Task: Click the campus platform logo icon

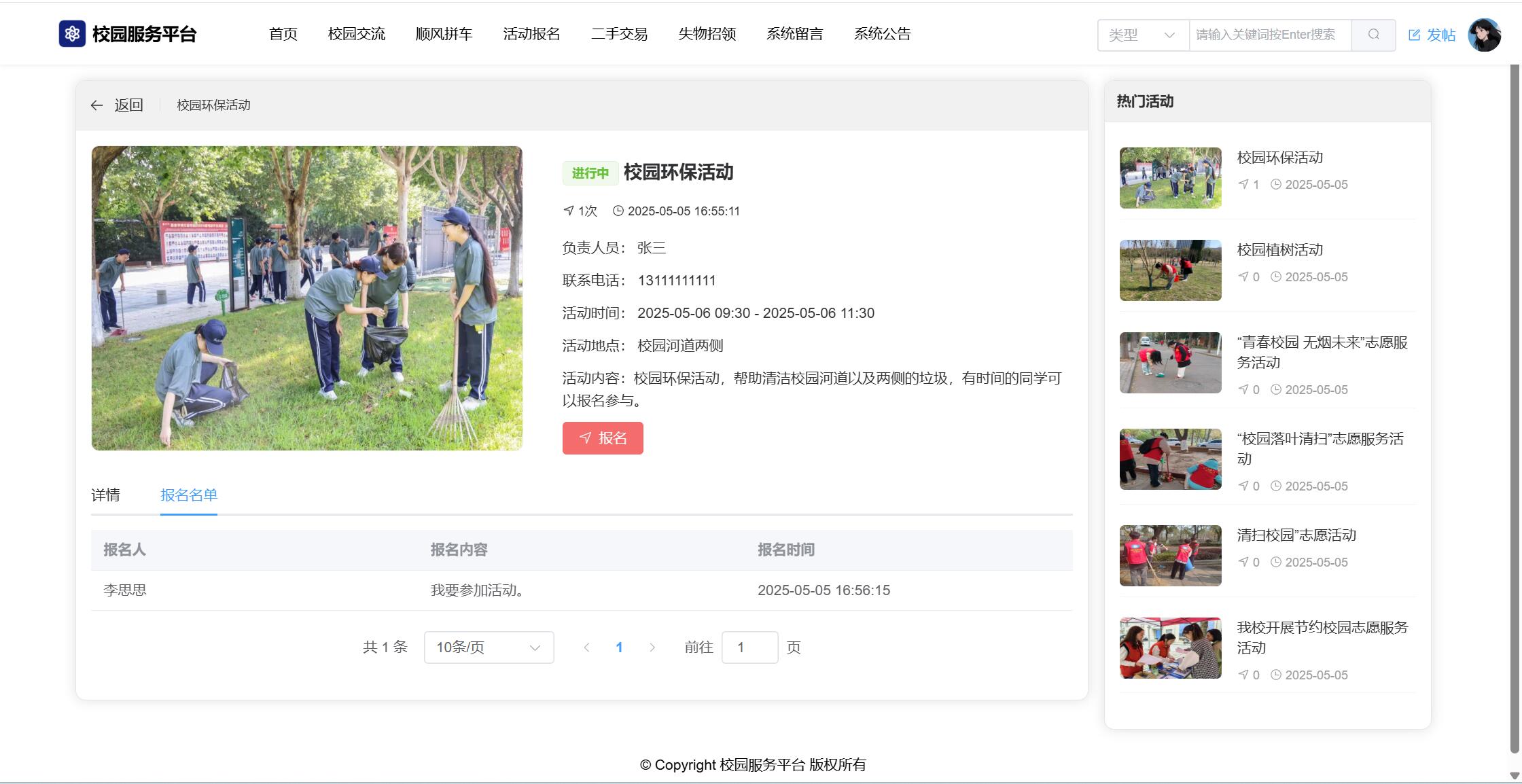Action: (72, 34)
